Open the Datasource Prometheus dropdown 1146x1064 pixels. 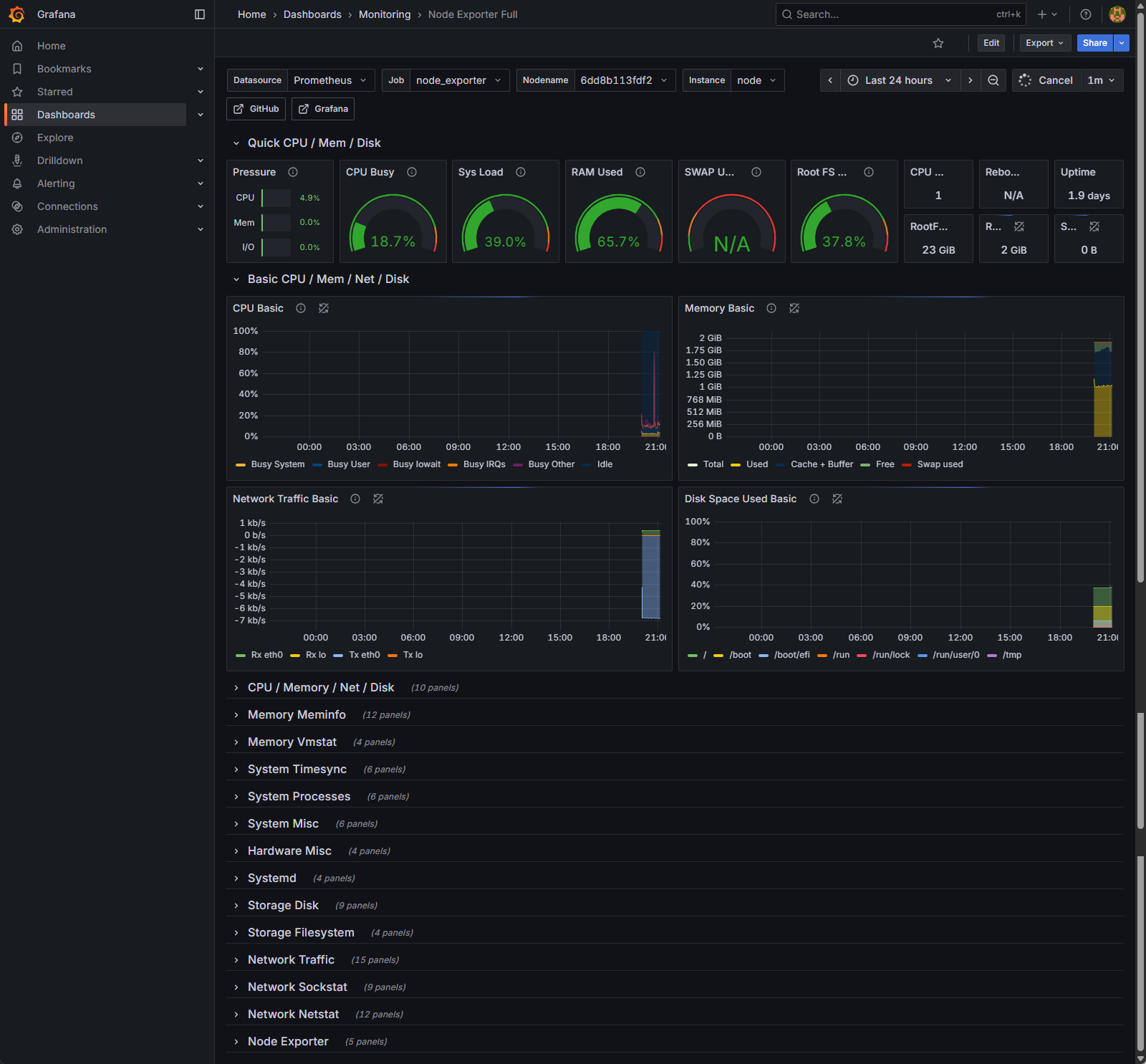(330, 80)
